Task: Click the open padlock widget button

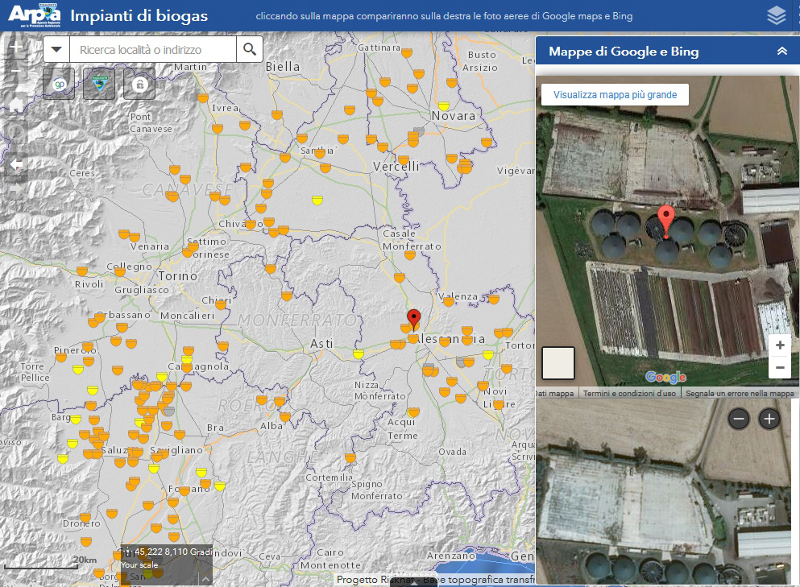Action: pos(139,84)
